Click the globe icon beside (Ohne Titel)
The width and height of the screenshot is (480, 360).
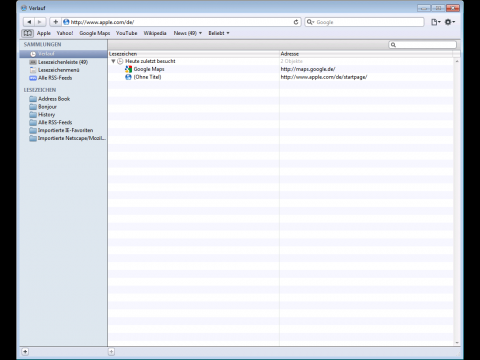[x=128, y=77]
